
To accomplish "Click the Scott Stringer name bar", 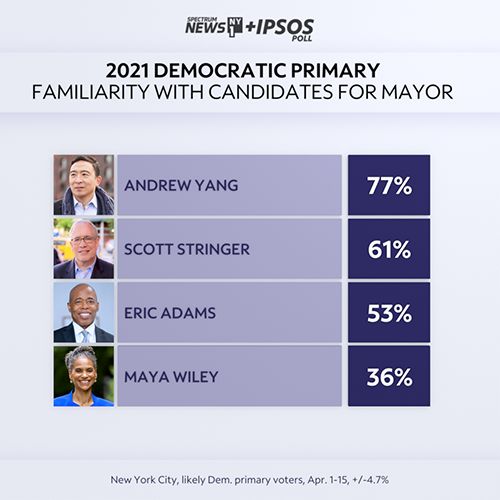I will tap(229, 249).
